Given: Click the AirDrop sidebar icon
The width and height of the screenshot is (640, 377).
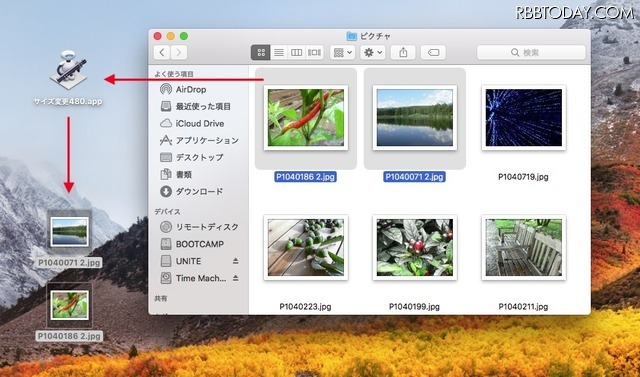Looking at the screenshot, I should [x=166, y=89].
